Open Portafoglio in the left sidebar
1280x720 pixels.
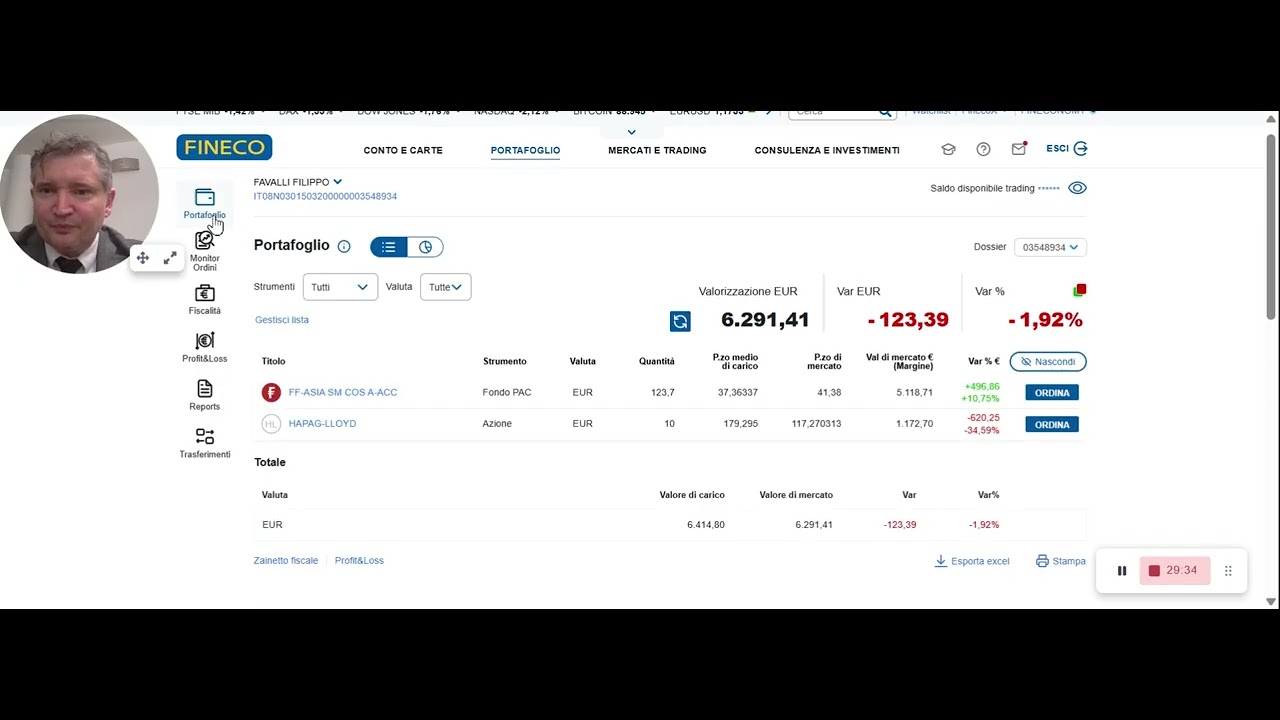click(204, 203)
